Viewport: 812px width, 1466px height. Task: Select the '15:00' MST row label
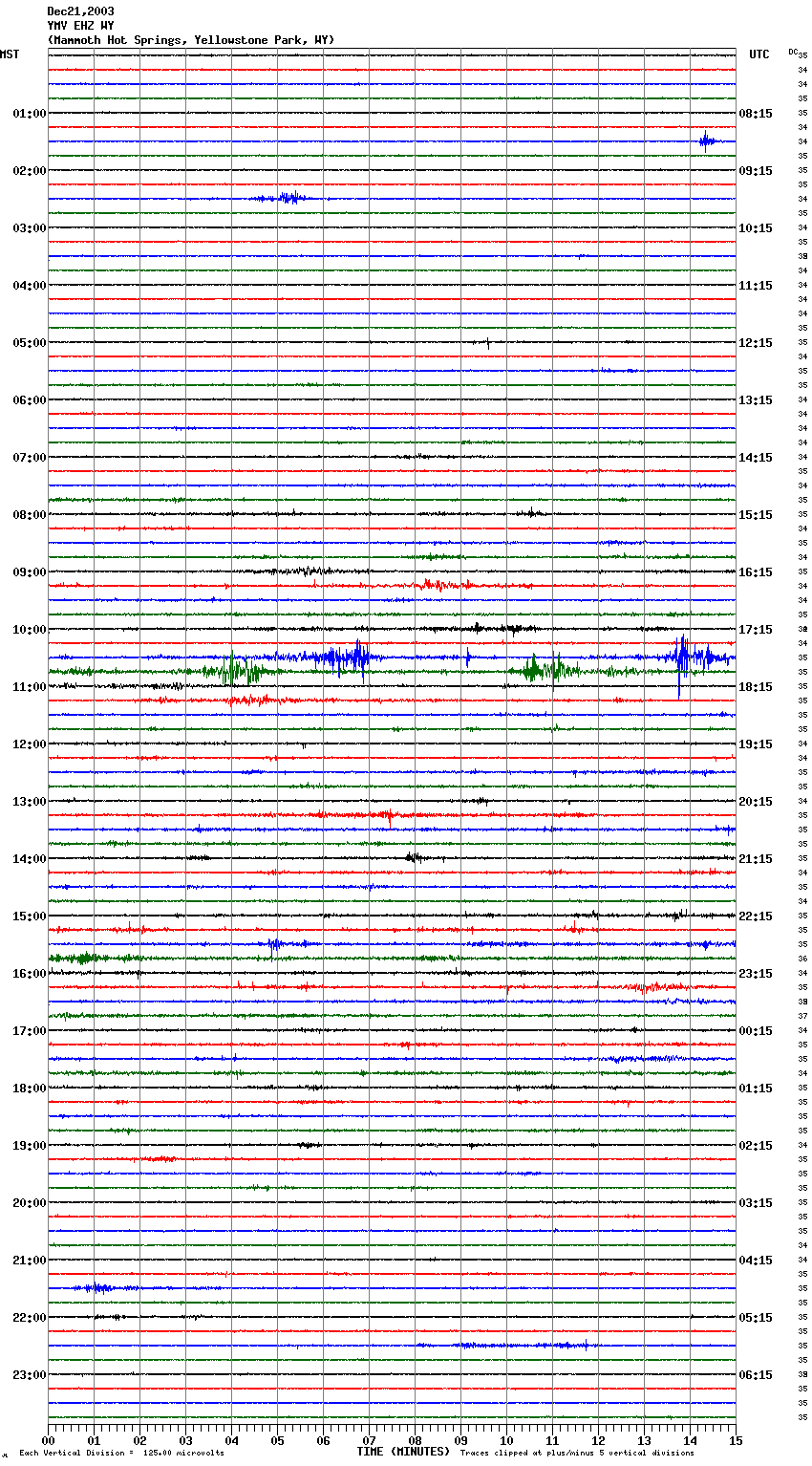click(x=29, y=916)
